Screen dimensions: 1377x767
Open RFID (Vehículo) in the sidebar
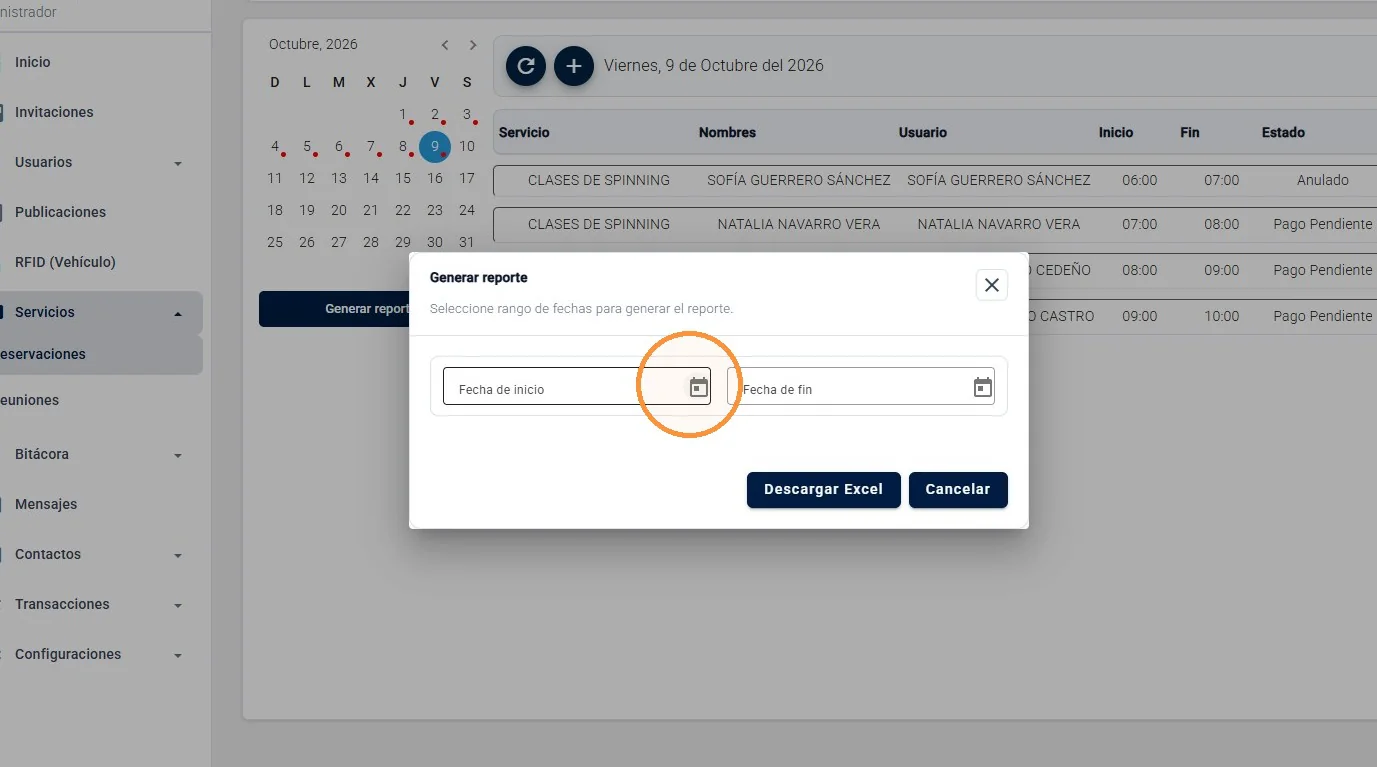click(65, 262)
